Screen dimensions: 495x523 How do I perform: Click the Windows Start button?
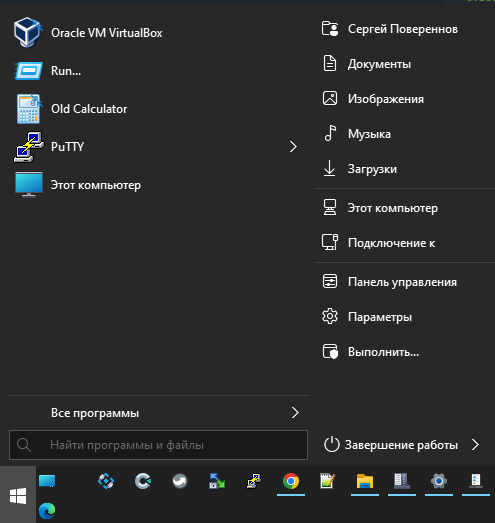point(18,495)
